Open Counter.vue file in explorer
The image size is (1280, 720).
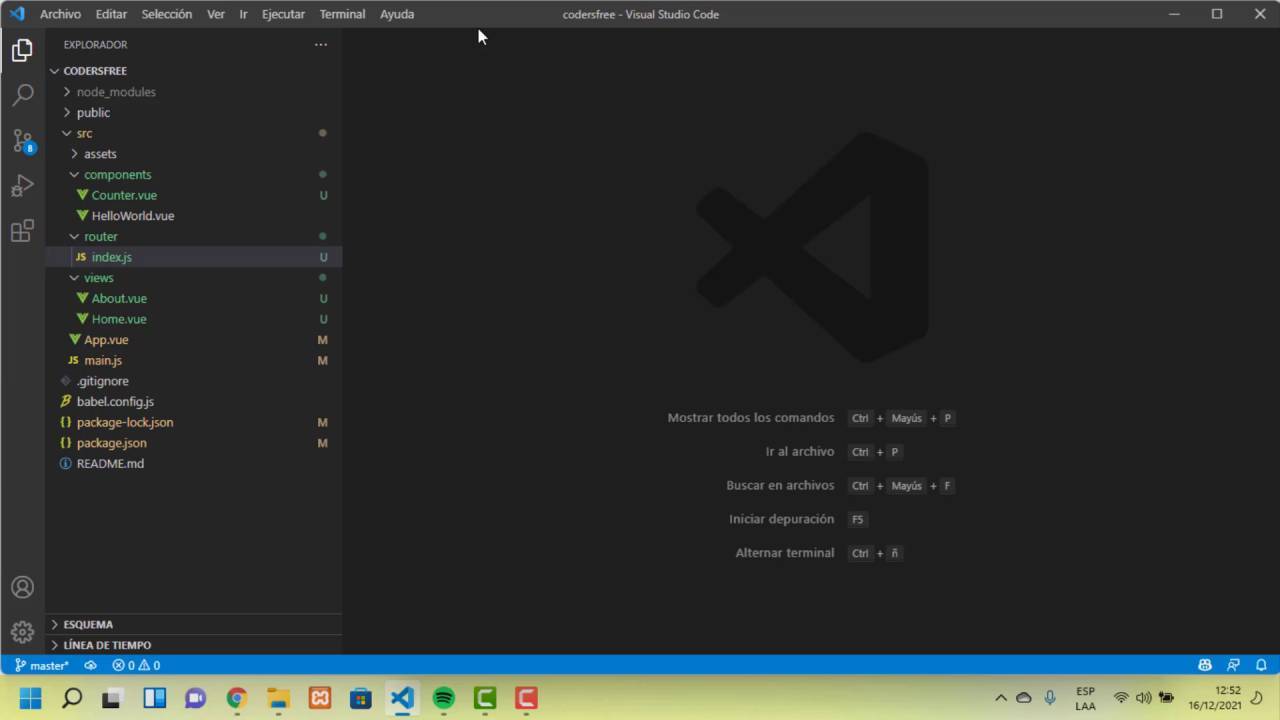124,195
